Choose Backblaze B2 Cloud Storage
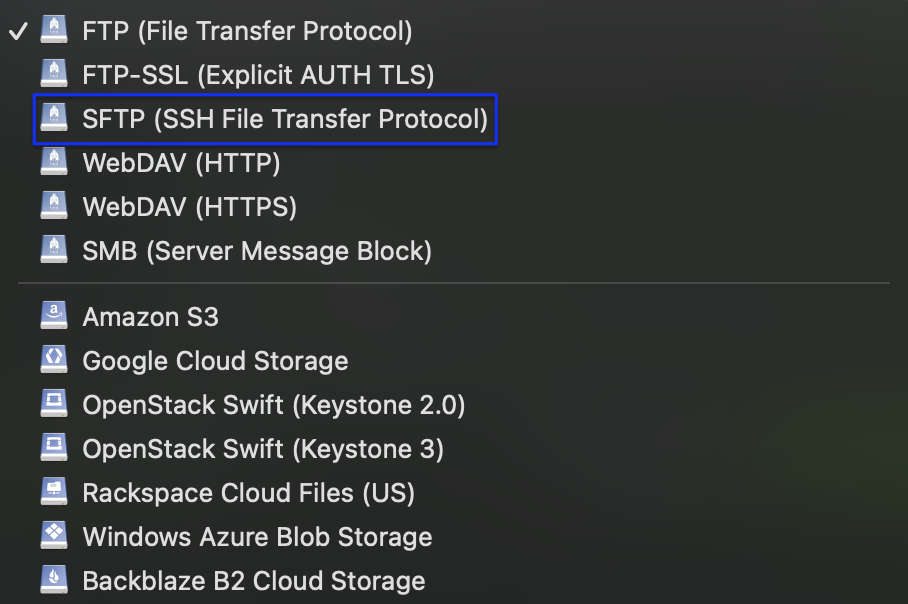The image size is (908, 604). pos(254,581)
